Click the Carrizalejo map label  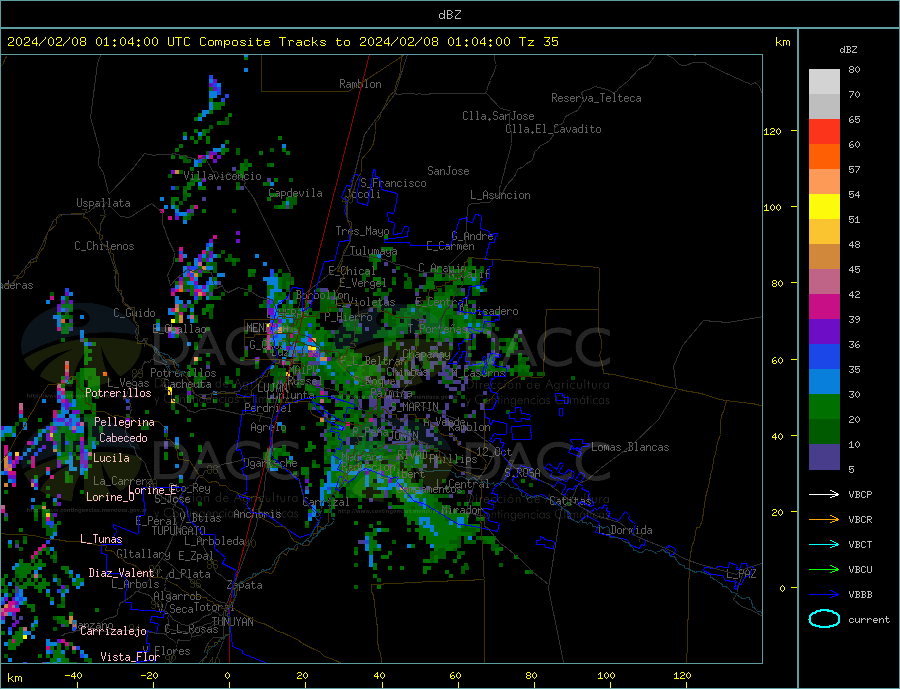(113, 632)
